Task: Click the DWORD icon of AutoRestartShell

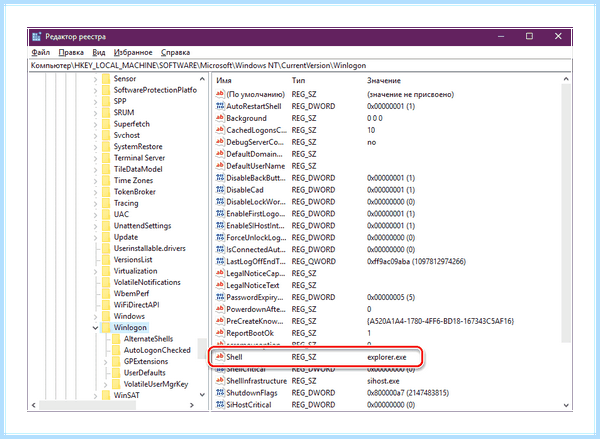Action: click(x=220, y=106)
